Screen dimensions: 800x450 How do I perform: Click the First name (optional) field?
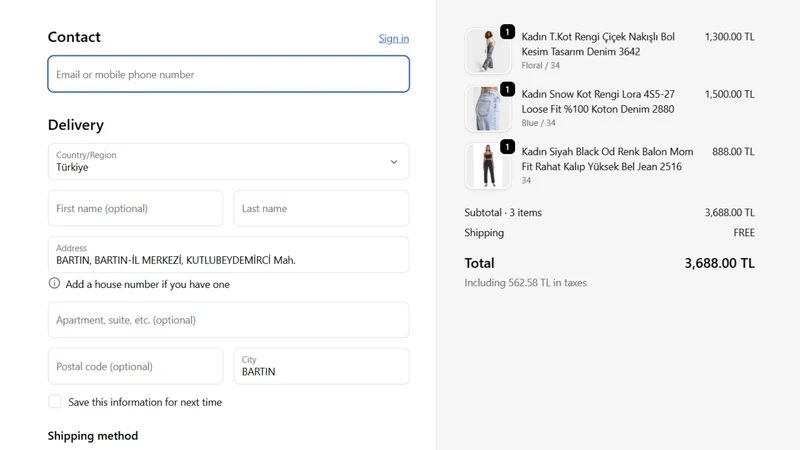[x=135, y=208]
